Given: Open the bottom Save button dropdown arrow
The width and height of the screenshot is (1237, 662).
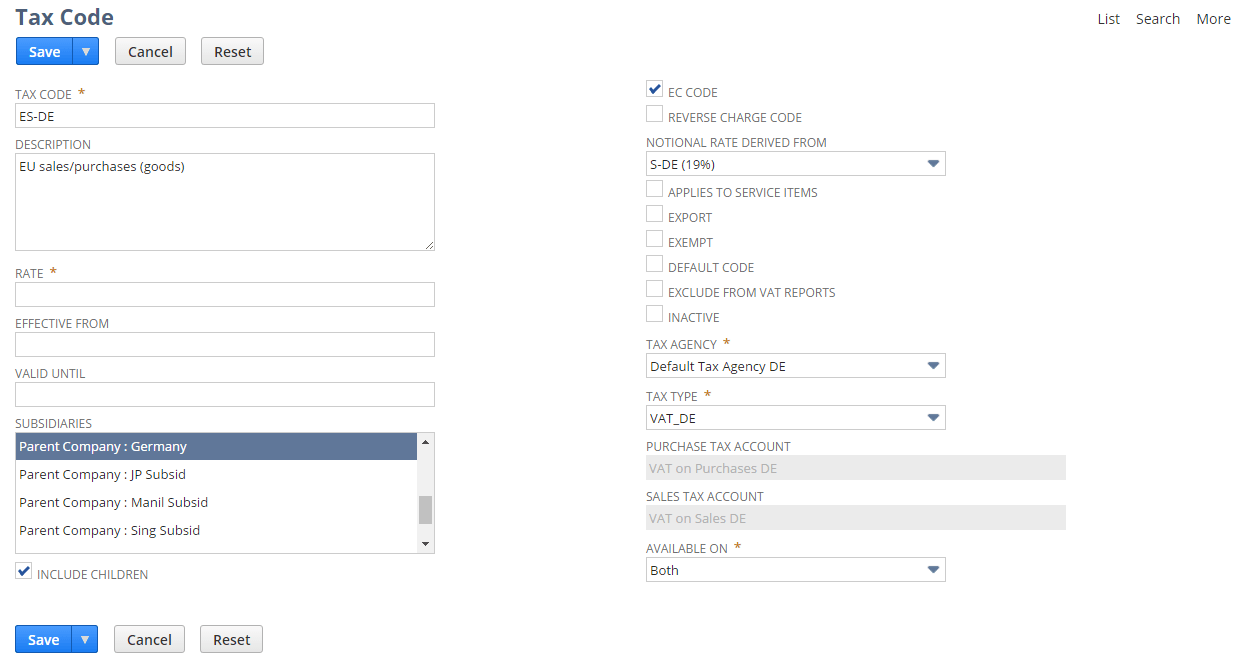Looking at the screenshot, I should pyautogui.click(x=85, y=639).
